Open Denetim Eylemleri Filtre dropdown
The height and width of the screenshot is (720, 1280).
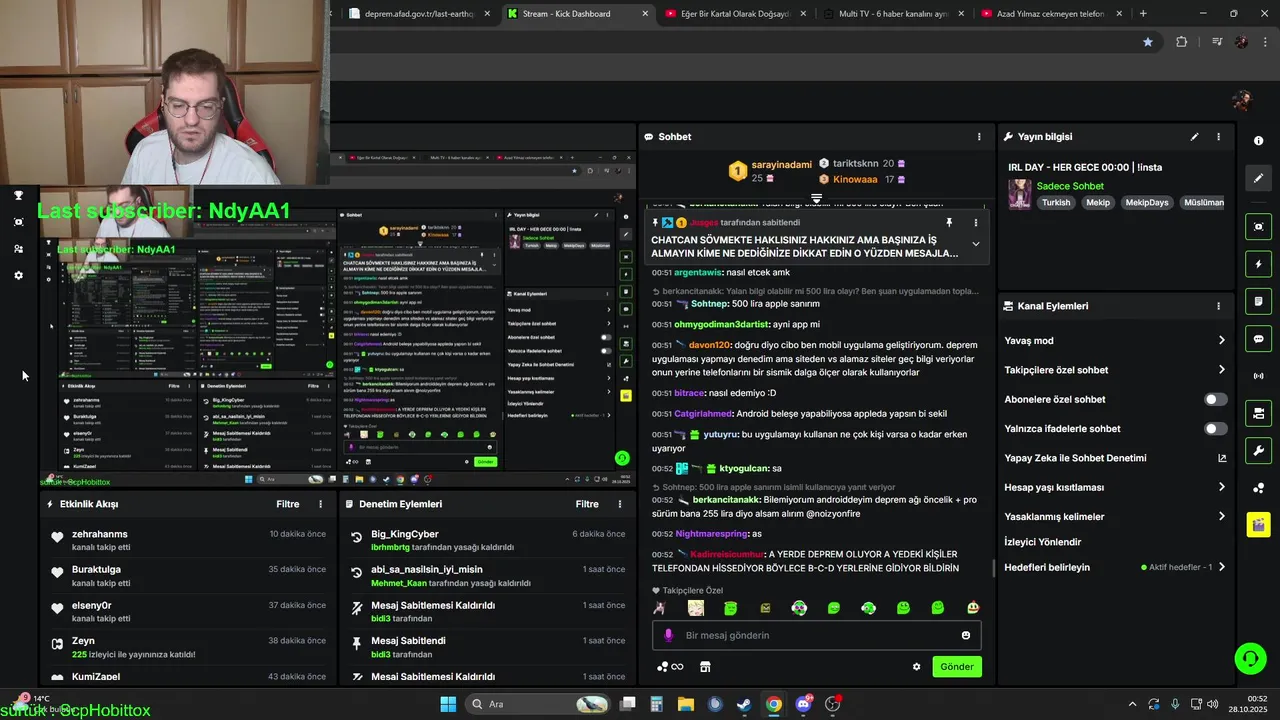(587, 504)
